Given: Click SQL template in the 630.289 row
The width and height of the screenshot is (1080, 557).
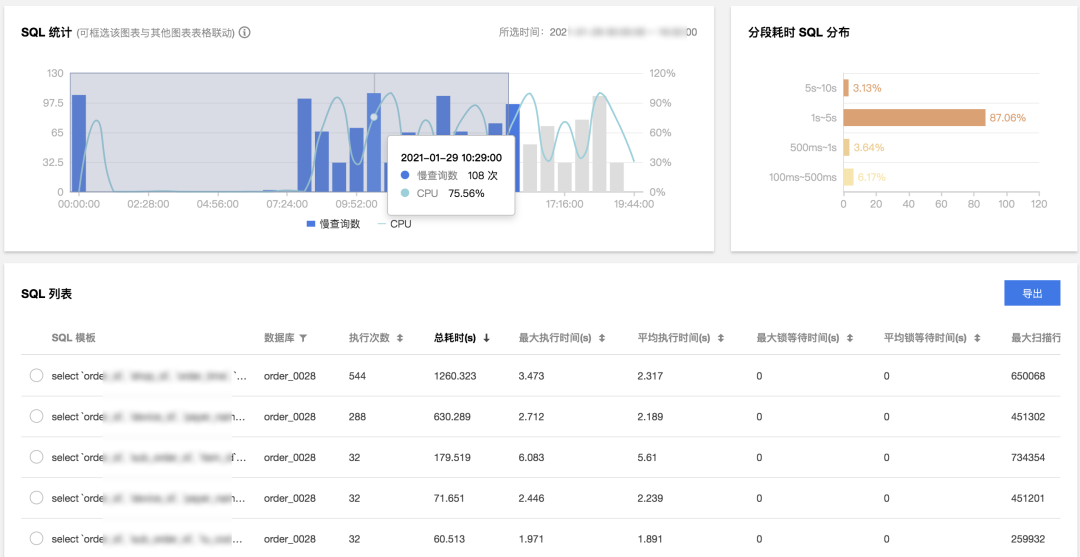Looking at the screenshot, I should coord(149,417).
